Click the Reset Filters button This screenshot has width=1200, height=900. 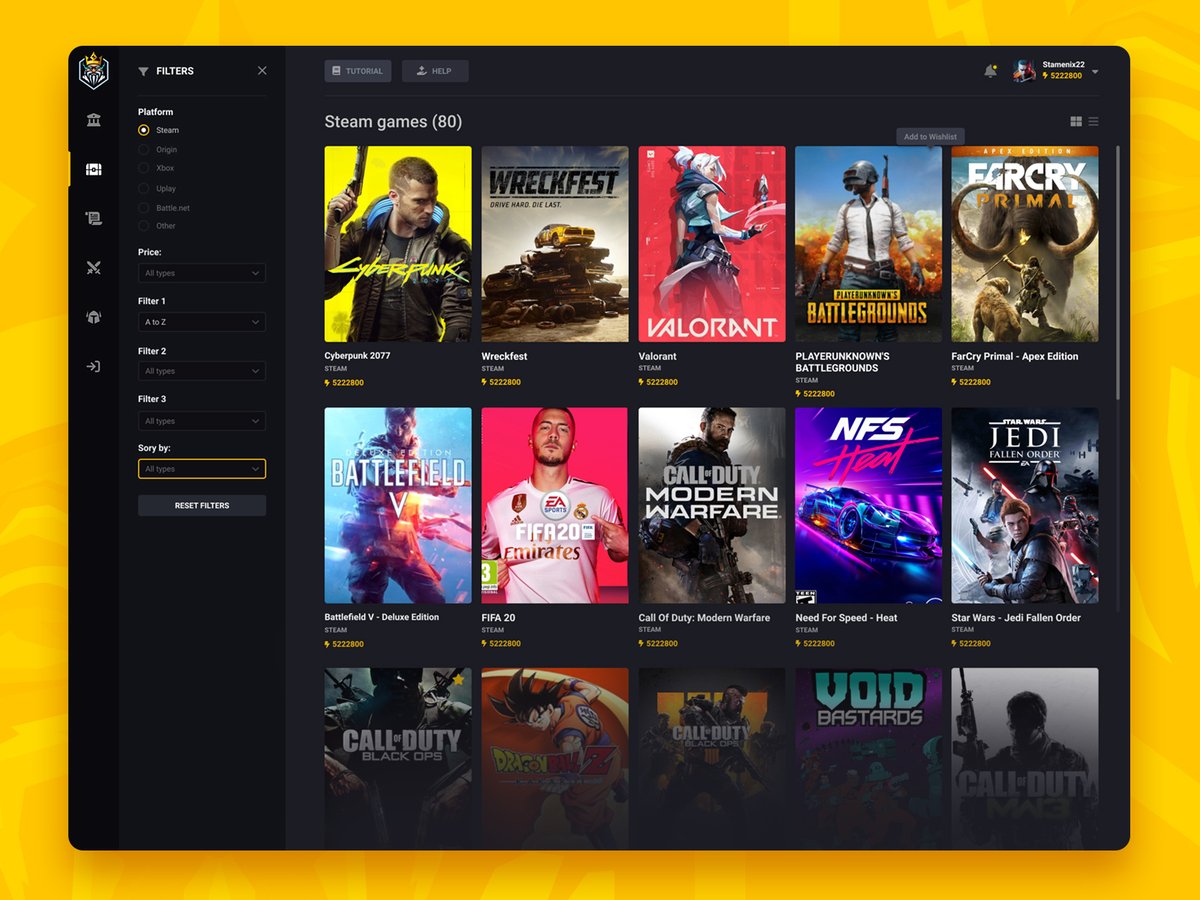pos(201,505)
